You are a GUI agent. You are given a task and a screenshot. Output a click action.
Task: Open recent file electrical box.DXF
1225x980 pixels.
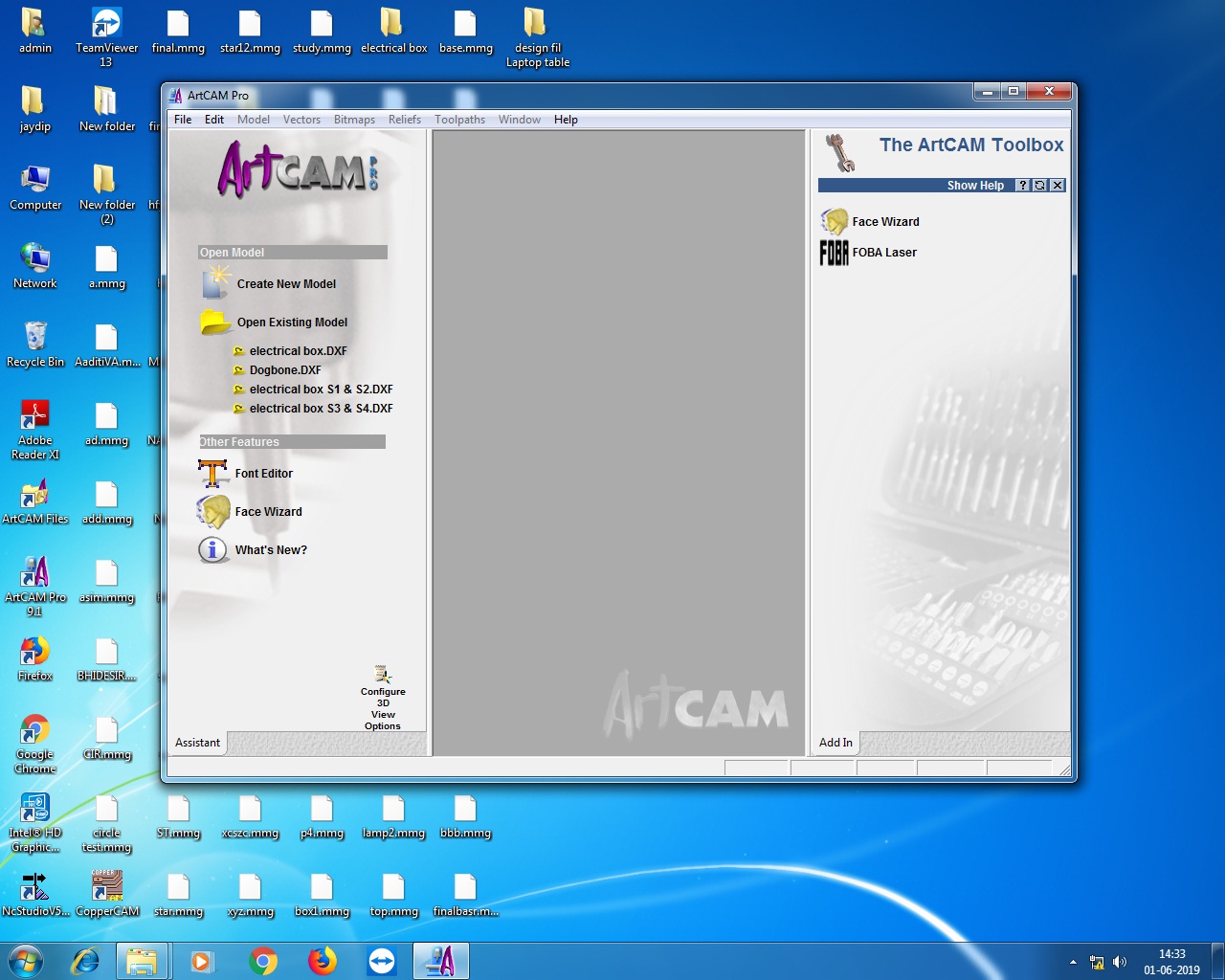tap(298, 351)
